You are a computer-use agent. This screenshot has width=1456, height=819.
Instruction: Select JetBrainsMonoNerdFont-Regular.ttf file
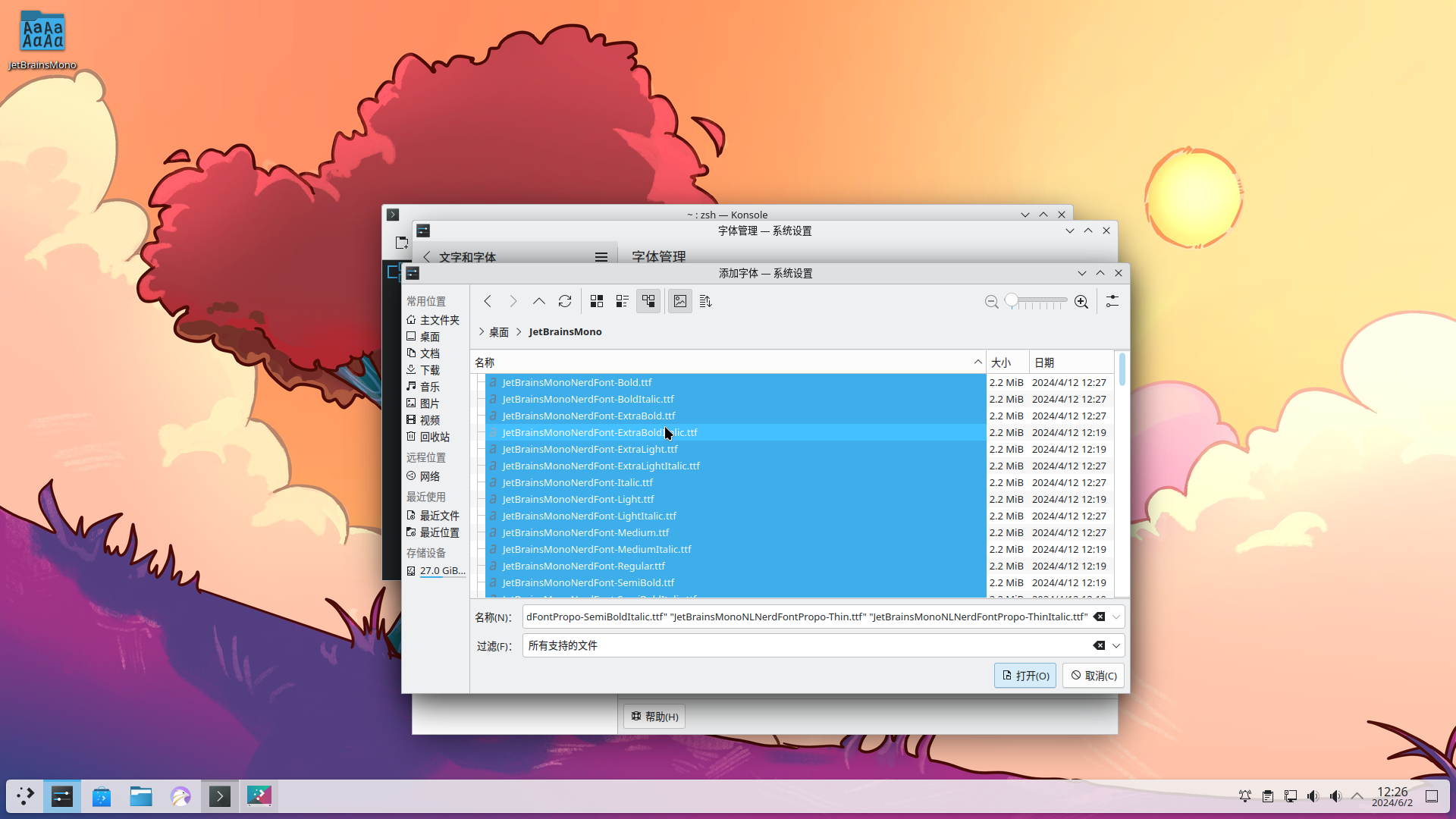coord(583,566)
